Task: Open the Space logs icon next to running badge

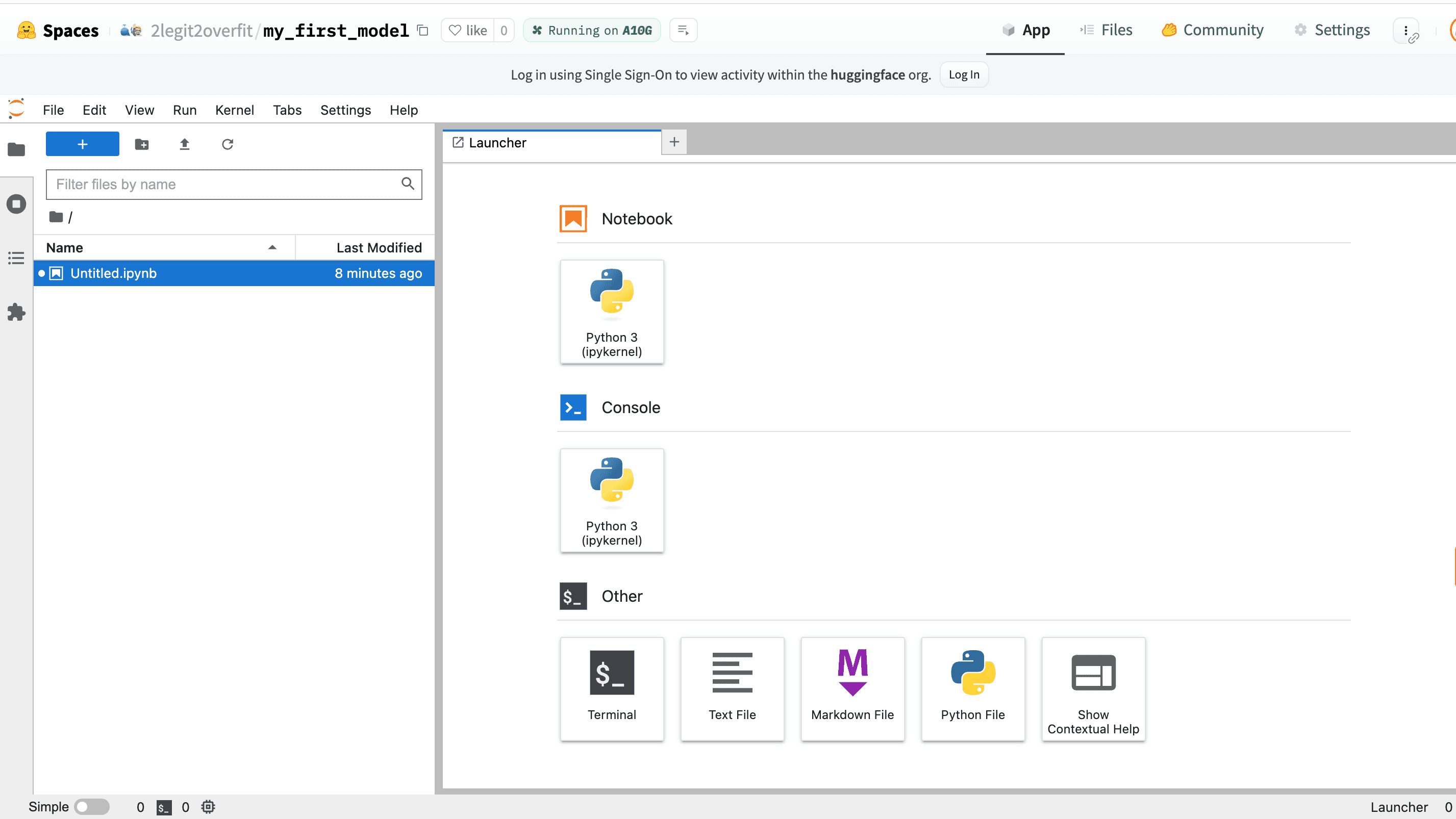Action: tap(683, 30)
